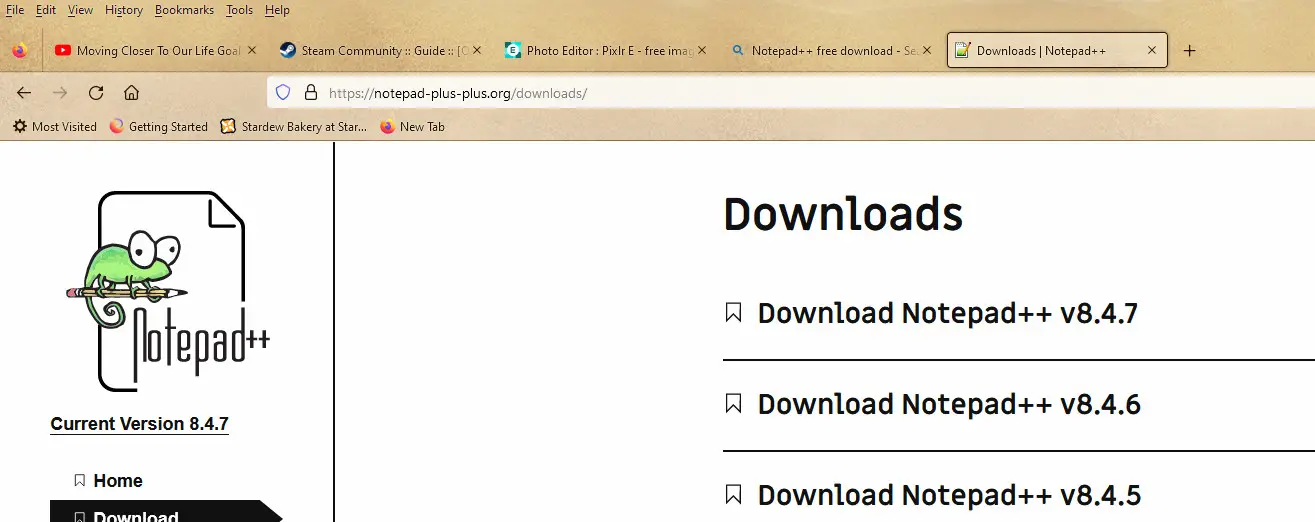Go forward one page
Viewport: 1315px width, 522px height.
click(x=60, y=93)
